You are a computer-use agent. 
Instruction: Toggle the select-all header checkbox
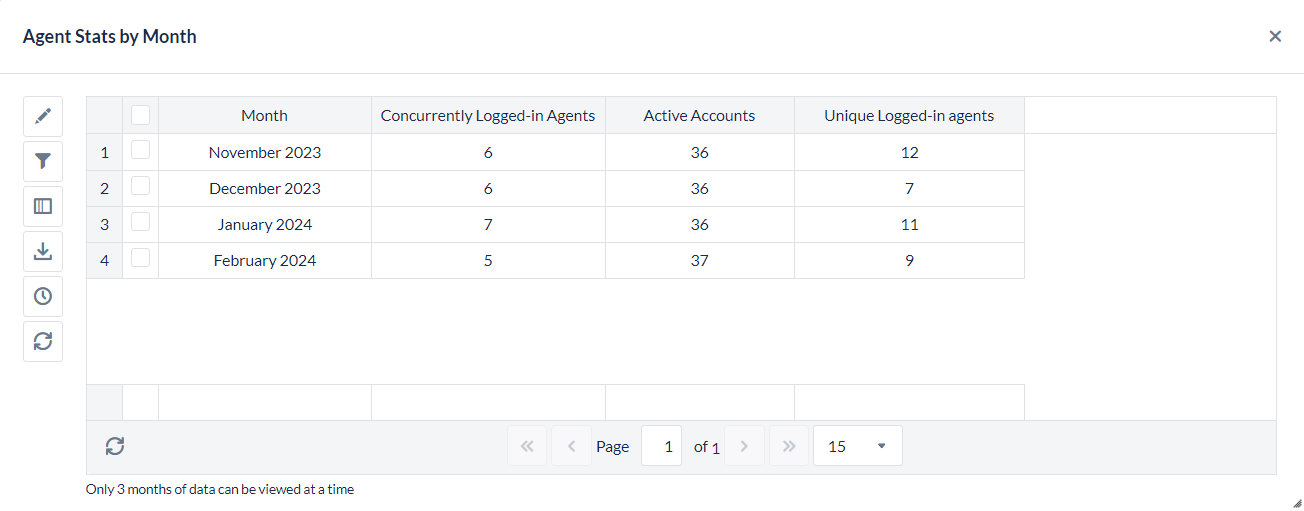coord(141,115)
